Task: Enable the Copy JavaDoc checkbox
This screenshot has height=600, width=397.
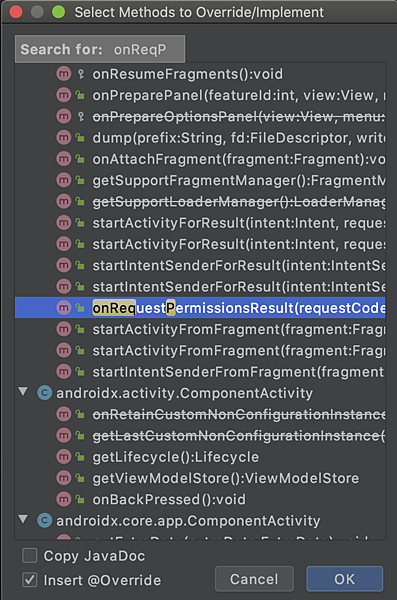Action: tap(30, 556)
